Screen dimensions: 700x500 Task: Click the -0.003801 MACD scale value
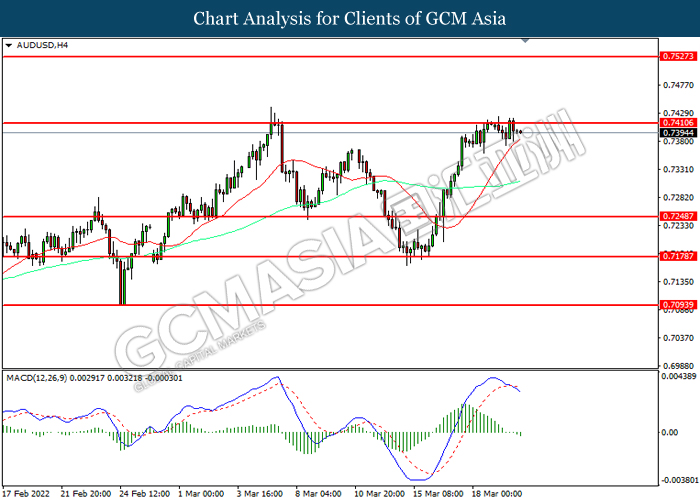679,480
